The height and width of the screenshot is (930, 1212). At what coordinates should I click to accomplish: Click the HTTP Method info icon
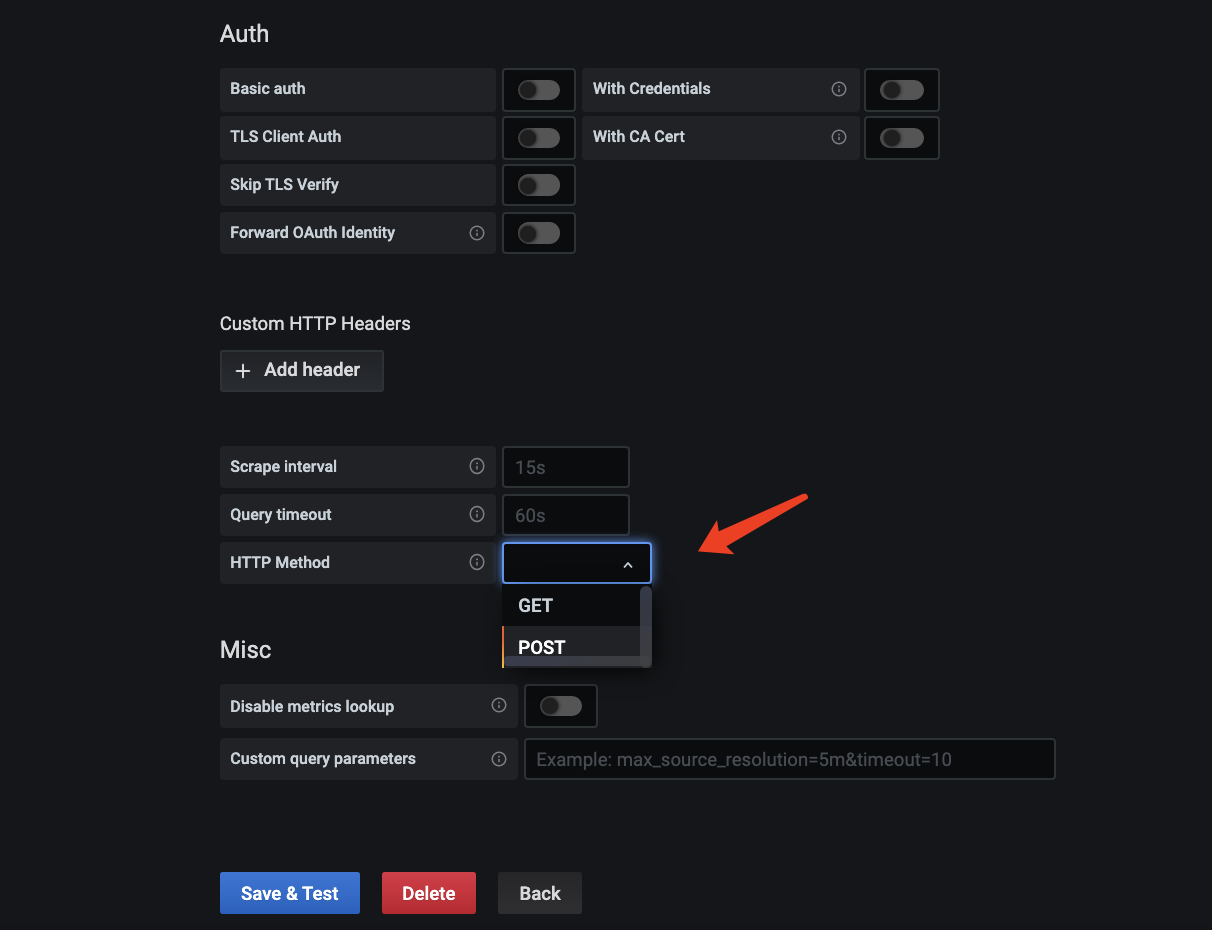[x=477, y=562]
